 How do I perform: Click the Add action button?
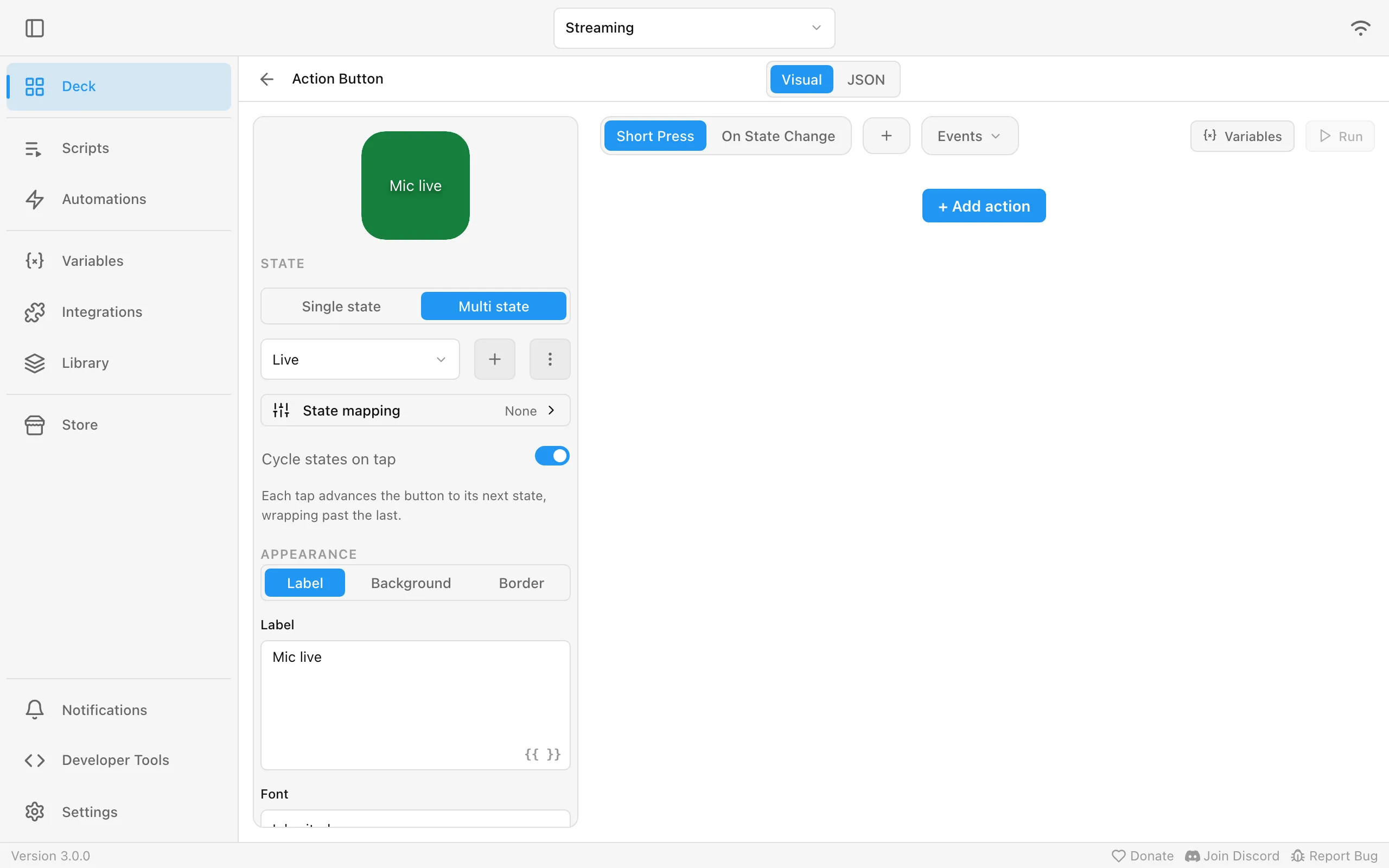pyautogui.click(x=984, y=206)
